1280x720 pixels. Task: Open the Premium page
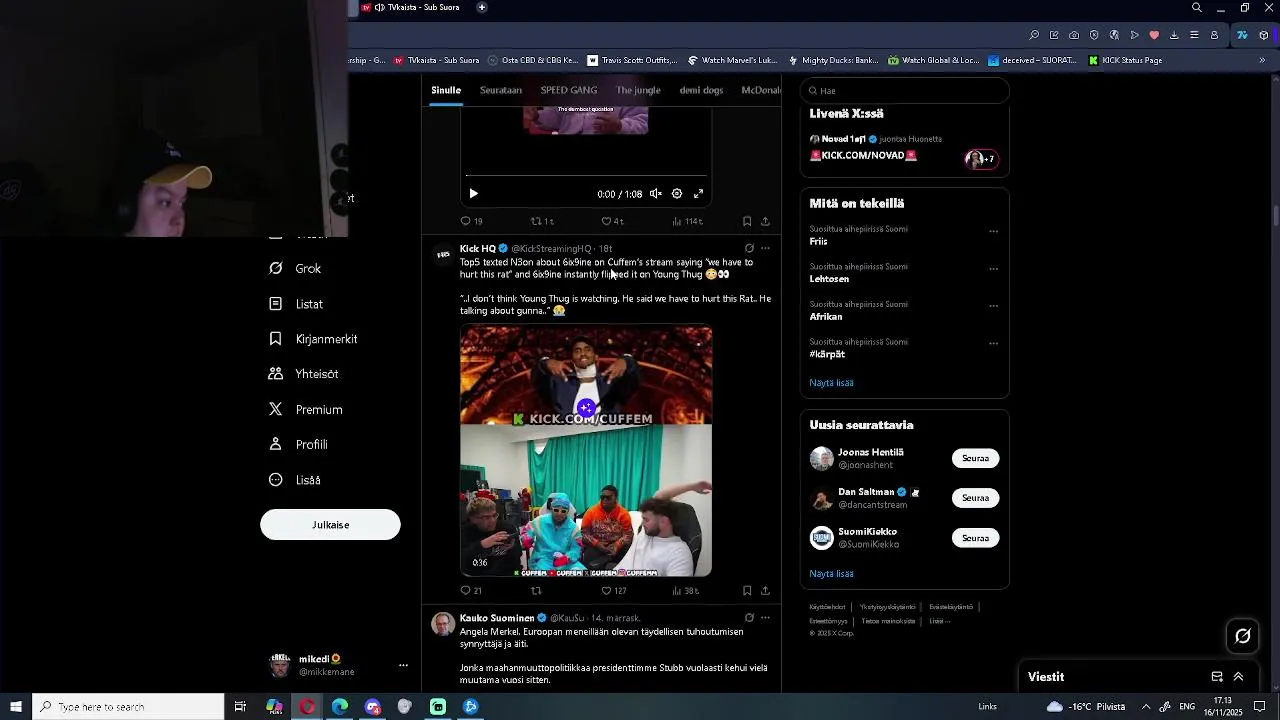[306, 409]
